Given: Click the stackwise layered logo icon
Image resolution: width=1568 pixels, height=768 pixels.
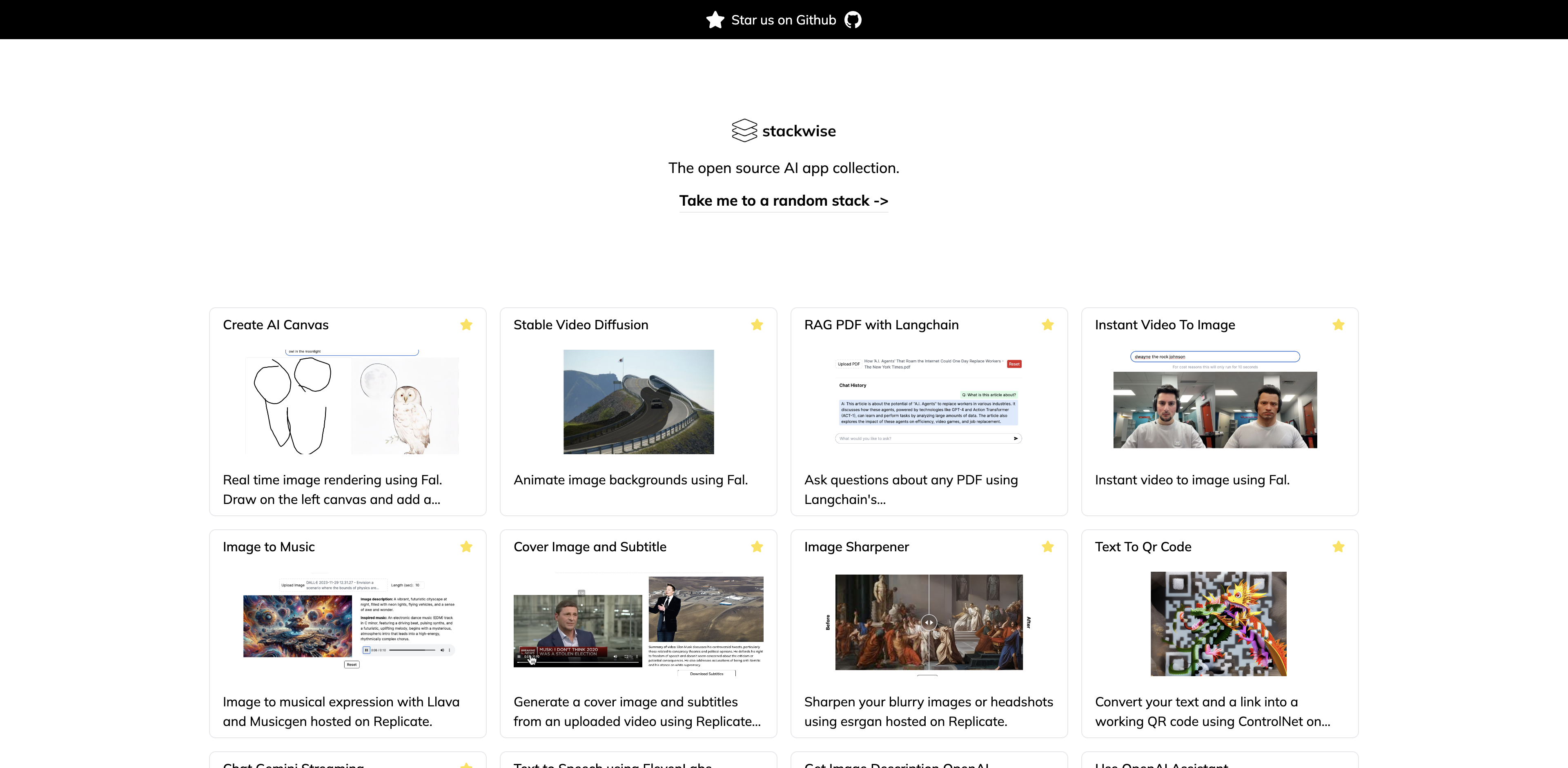Looking at the screenshot, I should 744,131.
